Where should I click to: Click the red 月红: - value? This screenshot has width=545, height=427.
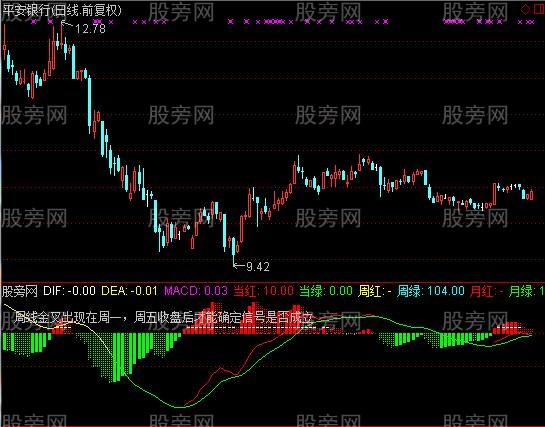click(x=487, y=291)
